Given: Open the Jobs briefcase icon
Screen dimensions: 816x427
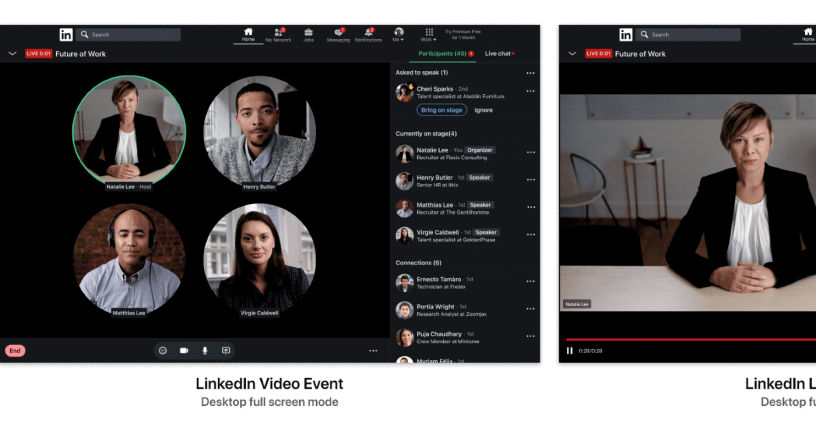Looking at the screenshot, I should tap(309, 35).
